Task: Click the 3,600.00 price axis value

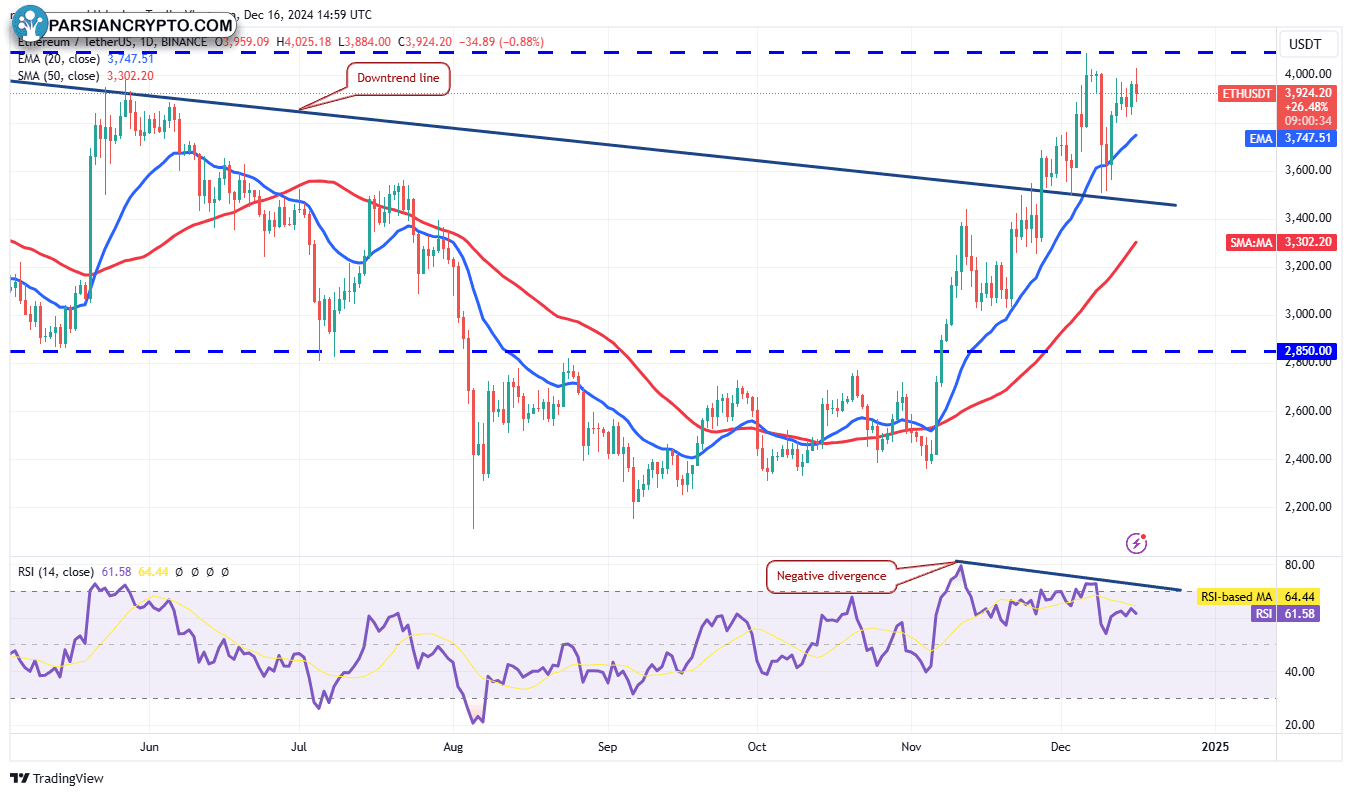Action: pyautogui.click(x=1308, y=170)
